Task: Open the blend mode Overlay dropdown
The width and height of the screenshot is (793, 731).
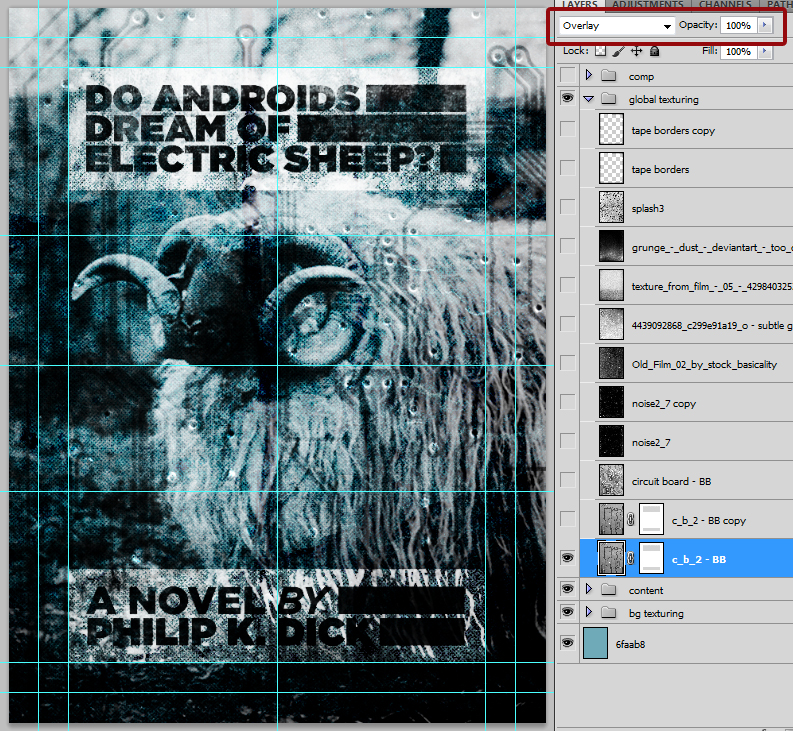Action: pyautogui.click(x=616, y=26)
